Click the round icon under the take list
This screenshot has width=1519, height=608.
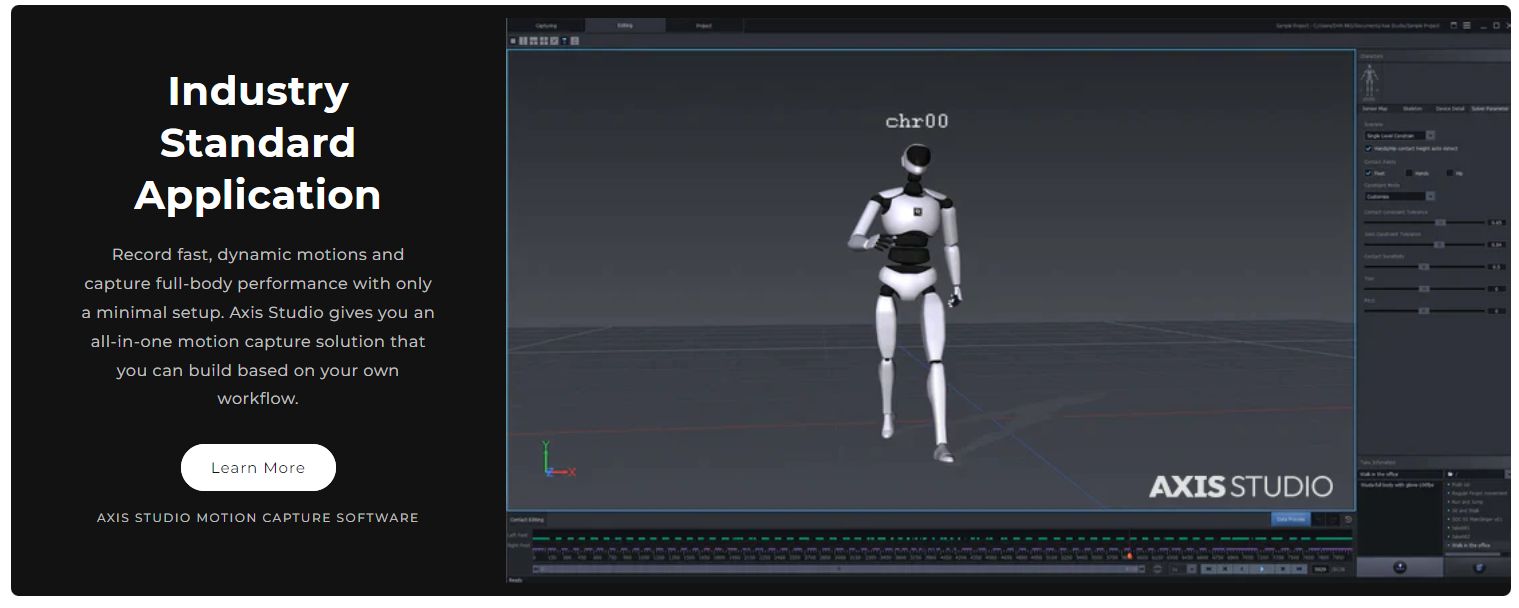(x=1480, y=568)
